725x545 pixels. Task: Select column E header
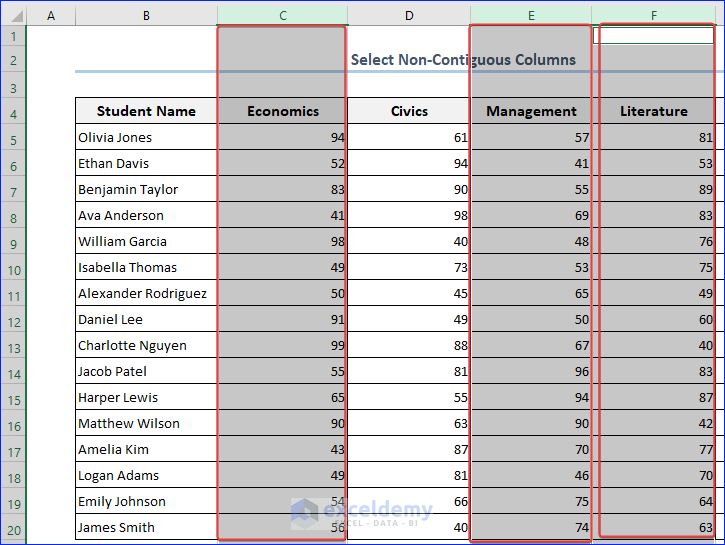531,15
